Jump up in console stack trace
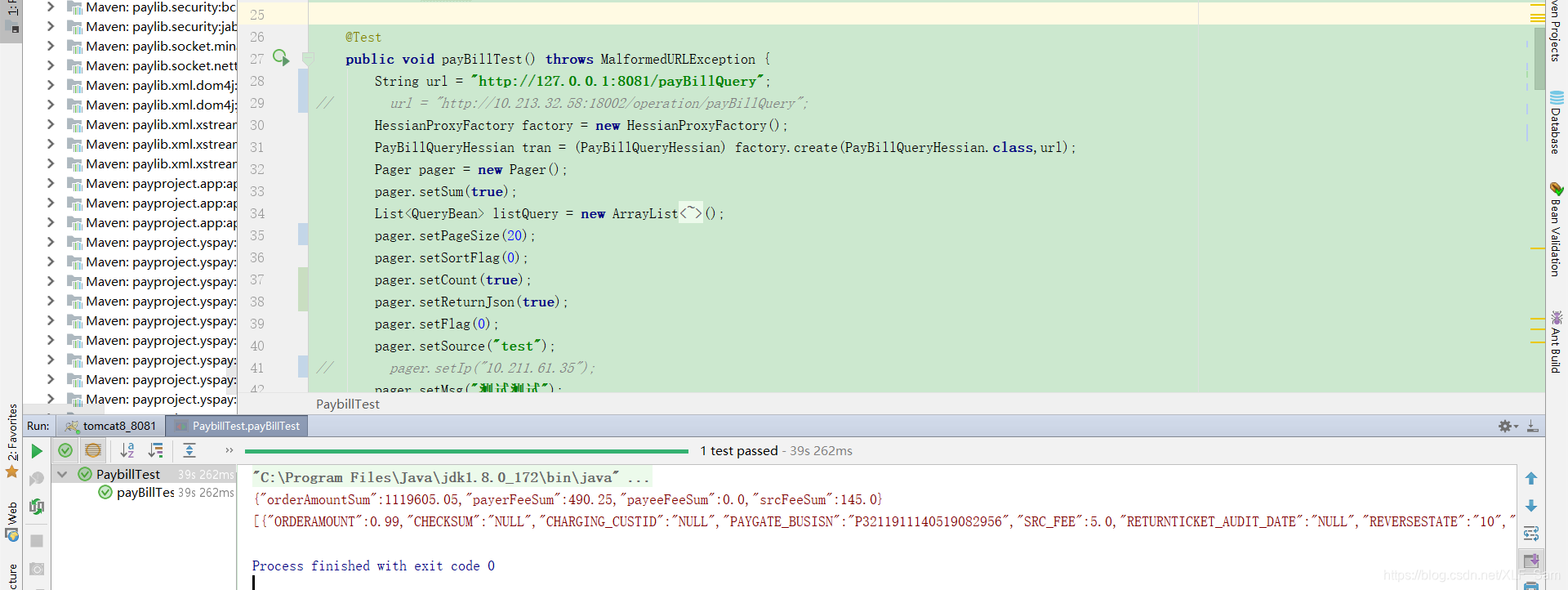Image resolution: width=1568 pixels, height=590 pixels. pyautogui.click(x=1531, y=478)
